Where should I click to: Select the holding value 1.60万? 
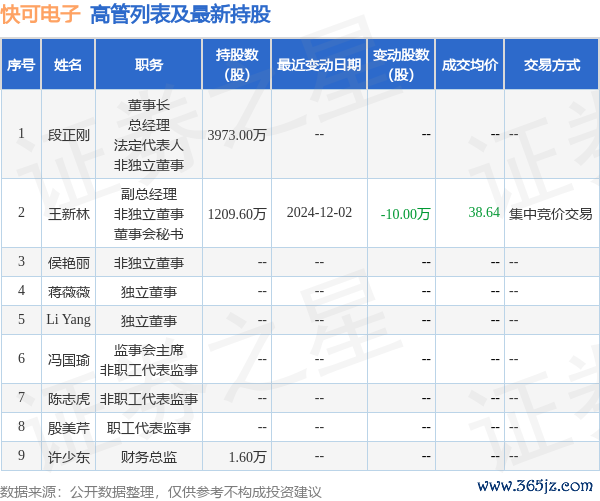[247, 457]
